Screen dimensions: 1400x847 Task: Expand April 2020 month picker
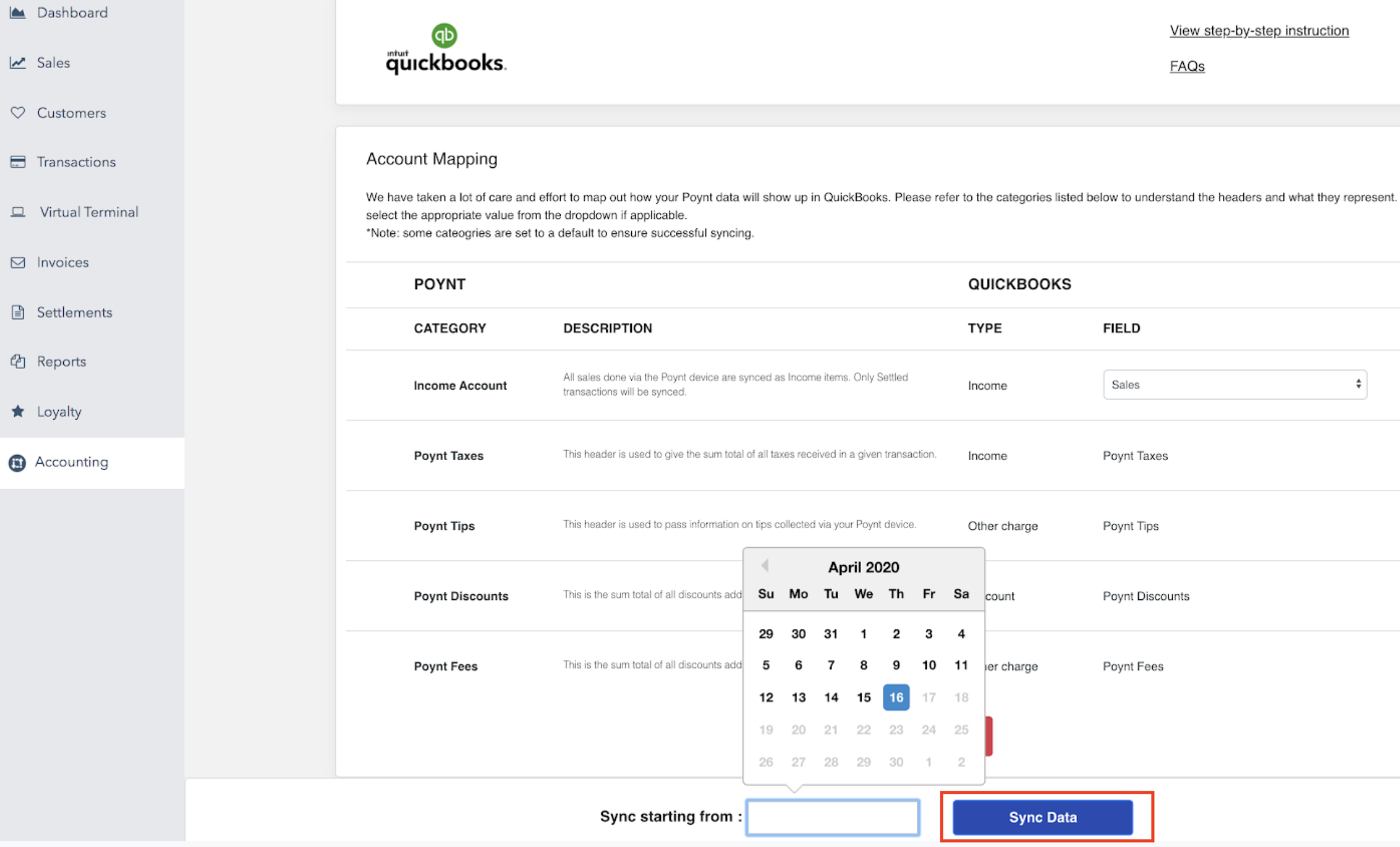862,567
